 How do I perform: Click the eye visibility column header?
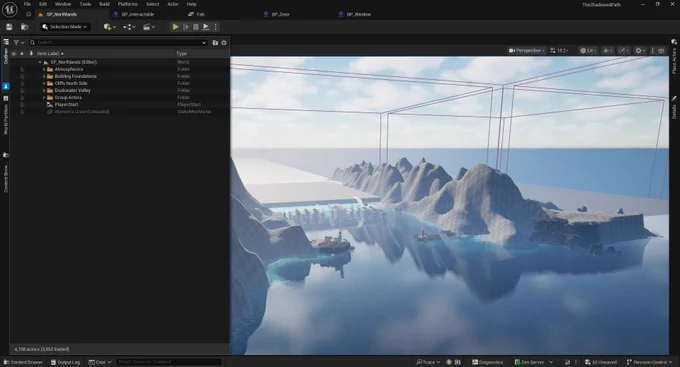click(x=13, y=54)
